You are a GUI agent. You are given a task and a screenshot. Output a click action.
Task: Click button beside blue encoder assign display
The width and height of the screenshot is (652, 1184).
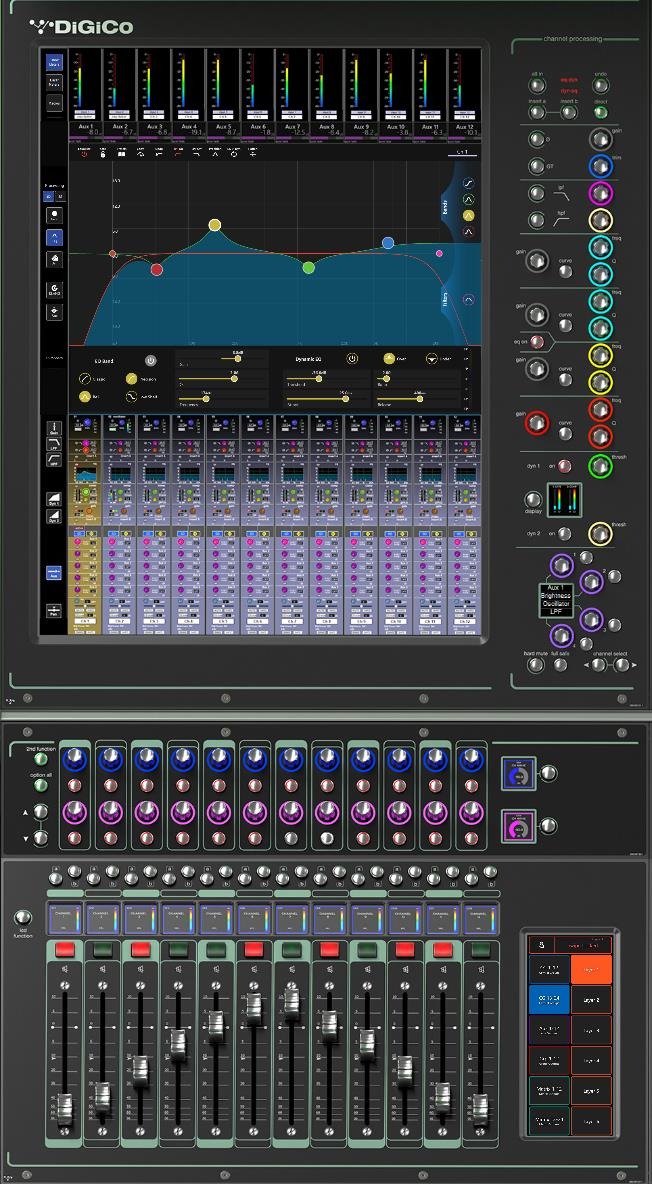coord(549,772)
